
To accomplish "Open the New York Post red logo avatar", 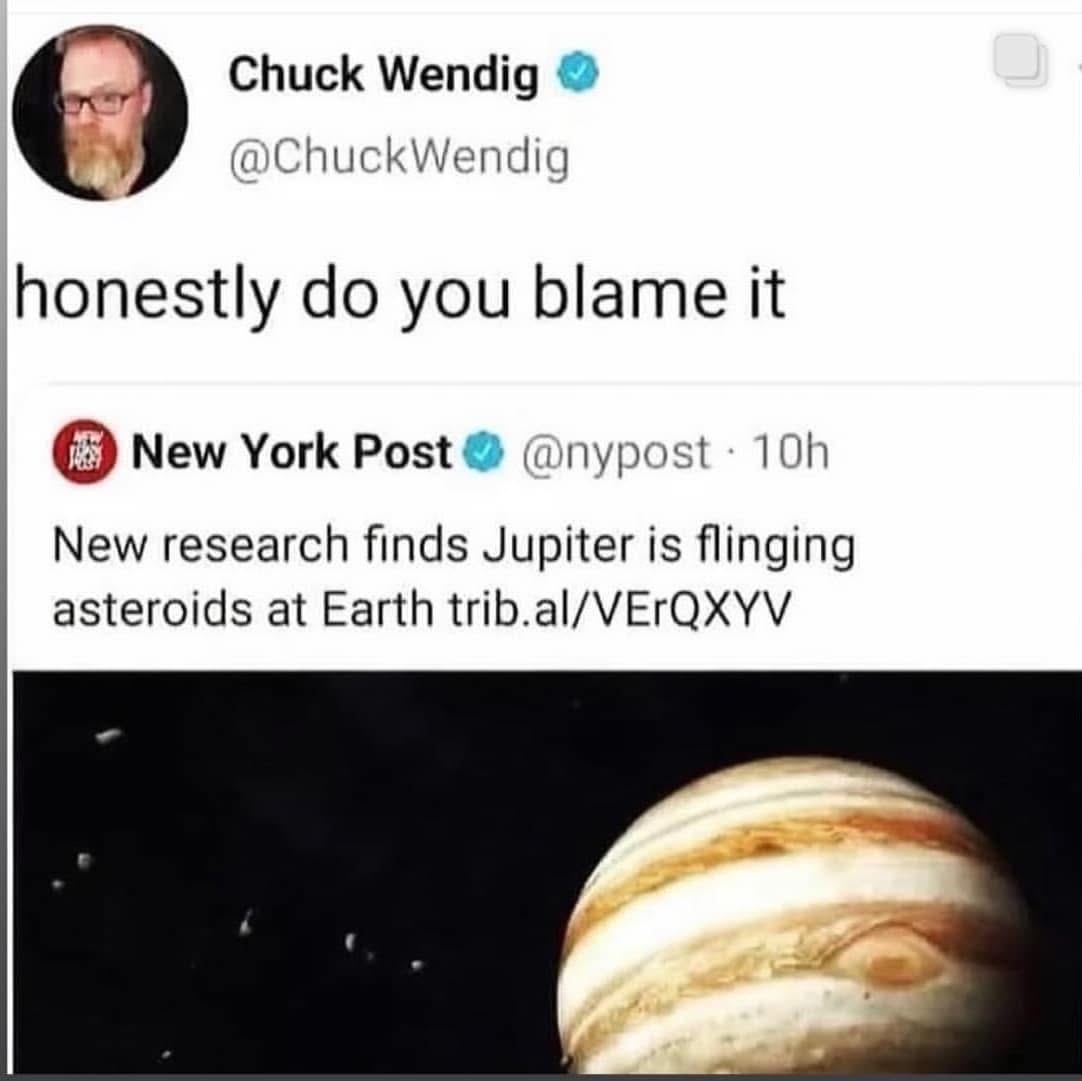I will click(86, 452).
